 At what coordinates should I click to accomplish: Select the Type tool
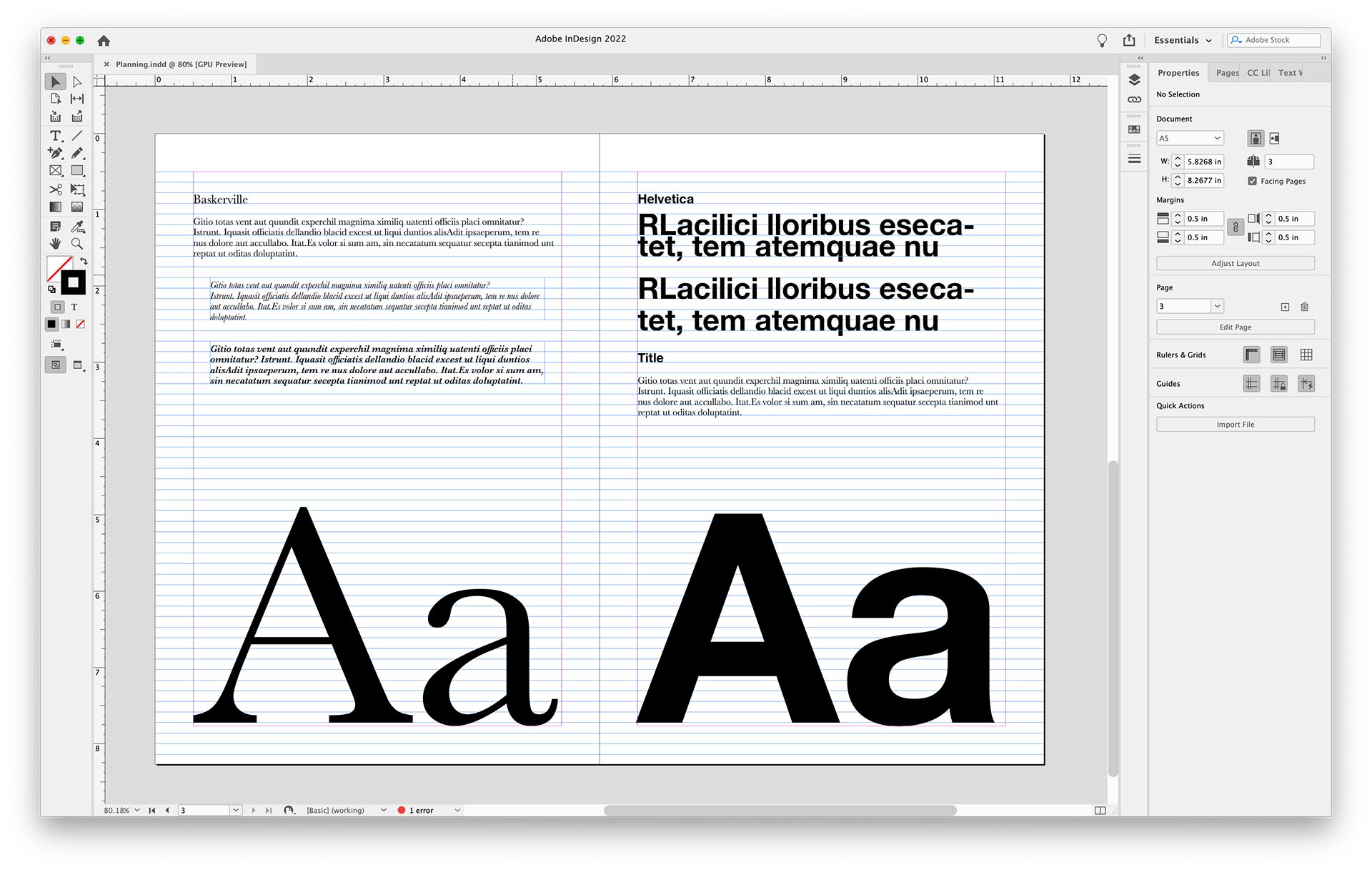56,135
